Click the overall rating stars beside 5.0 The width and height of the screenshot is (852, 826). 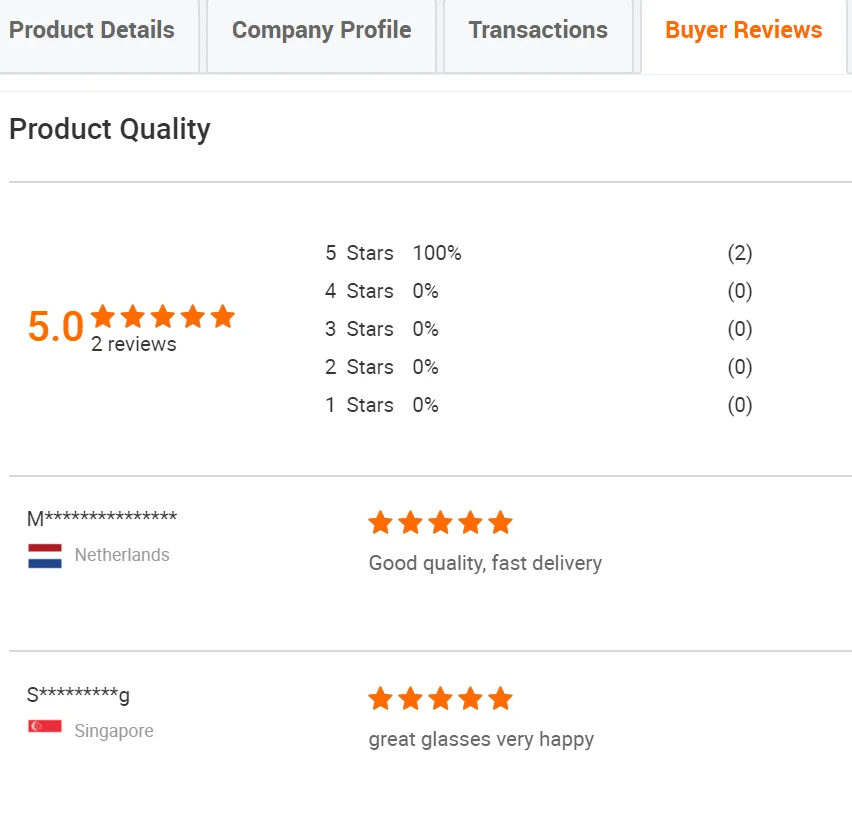[163, 317]
